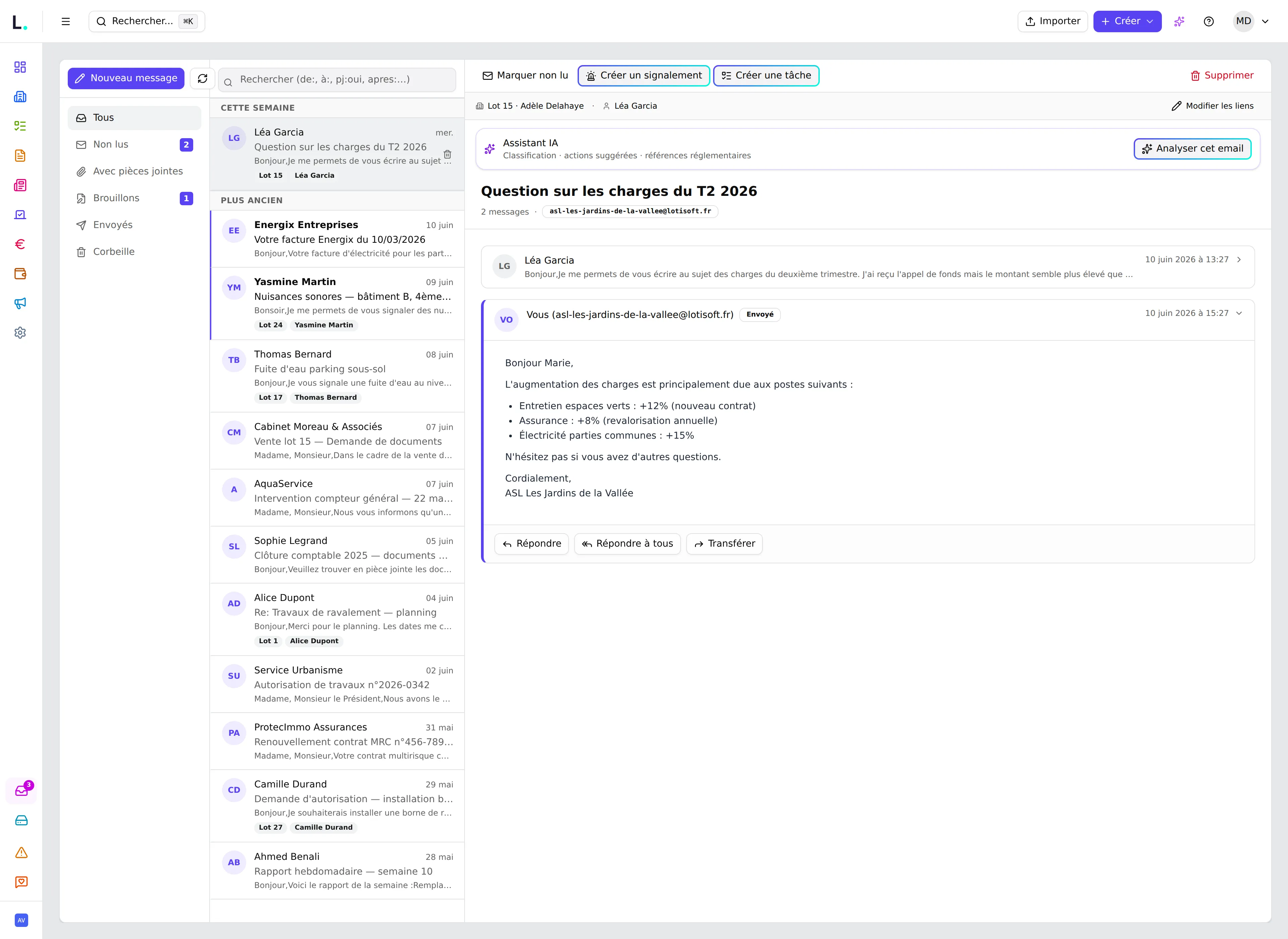
Task: Focus the mail search field
Action: coord(337,79)
